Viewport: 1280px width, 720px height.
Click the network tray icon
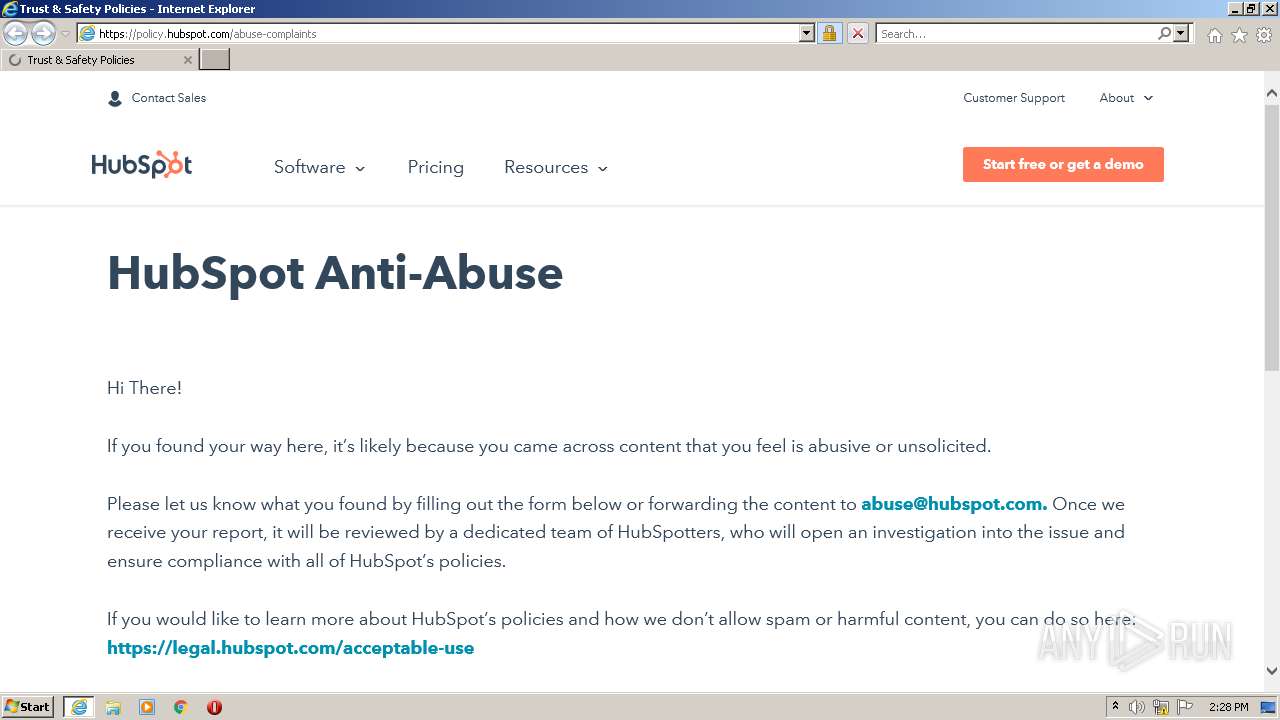(1161, 707)
